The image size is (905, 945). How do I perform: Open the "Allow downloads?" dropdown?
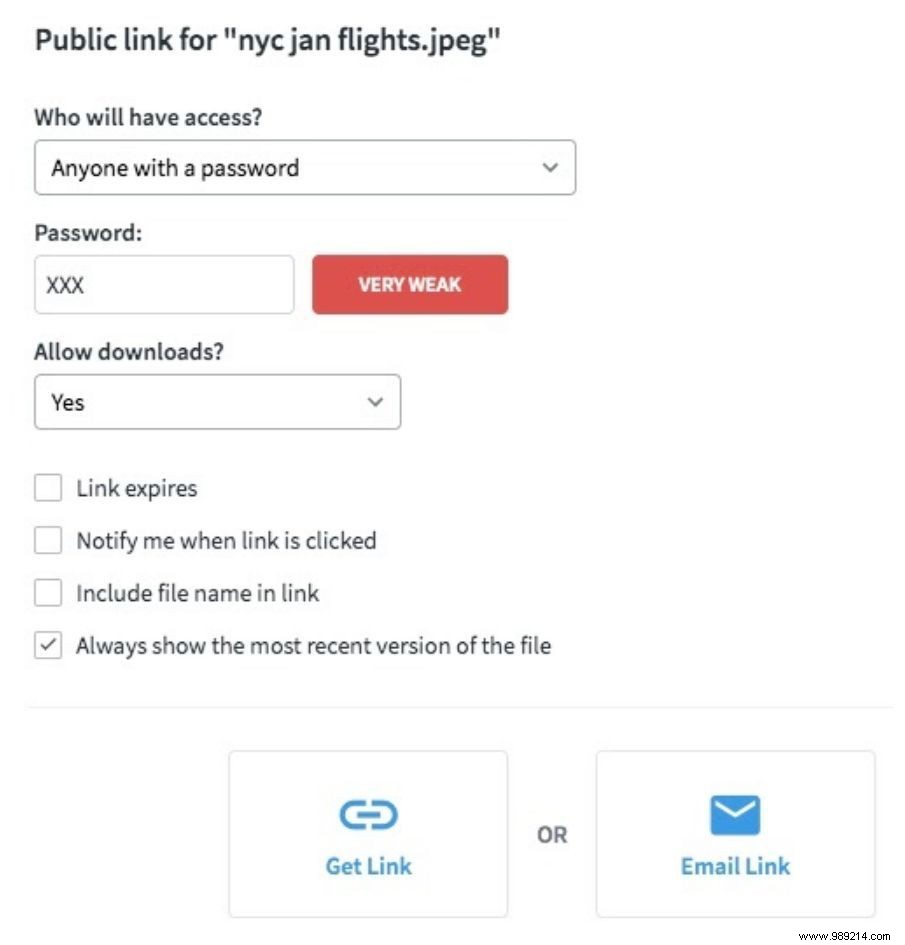point(217,401)
